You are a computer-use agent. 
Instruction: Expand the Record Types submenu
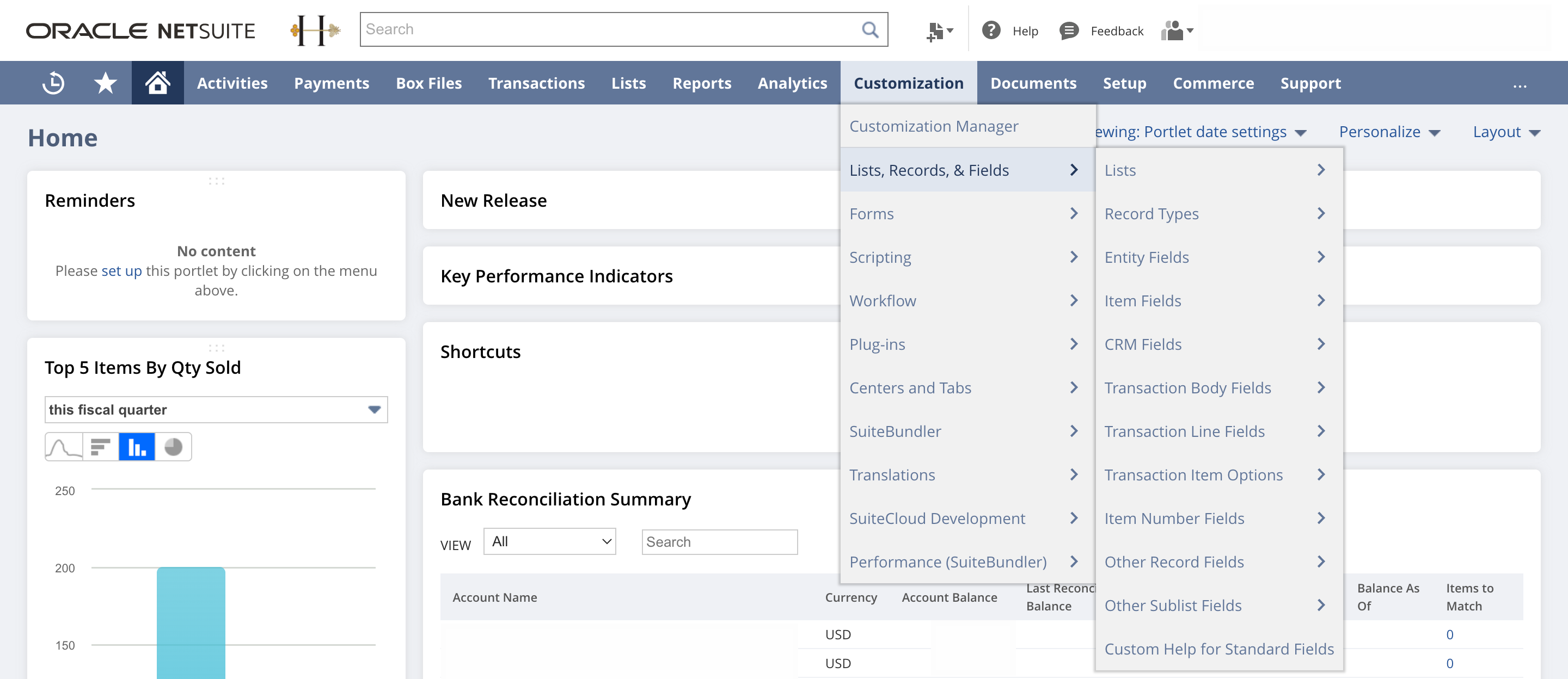pyautogui.click(x=1219, y=214)
